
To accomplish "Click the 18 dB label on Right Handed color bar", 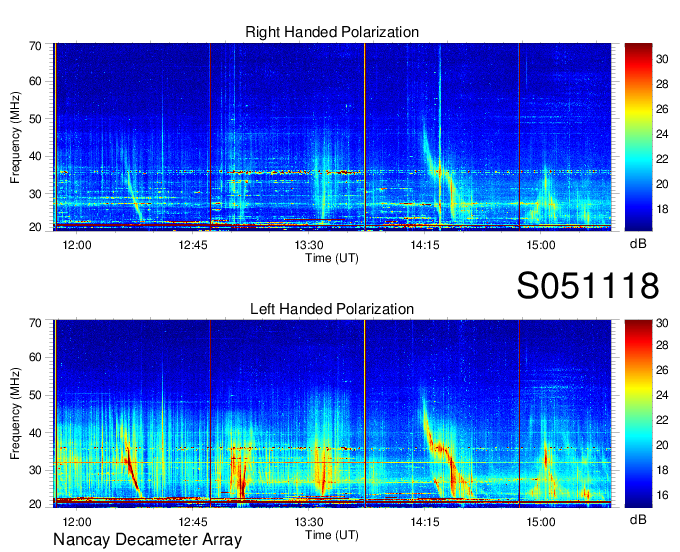I will (662, 209).
